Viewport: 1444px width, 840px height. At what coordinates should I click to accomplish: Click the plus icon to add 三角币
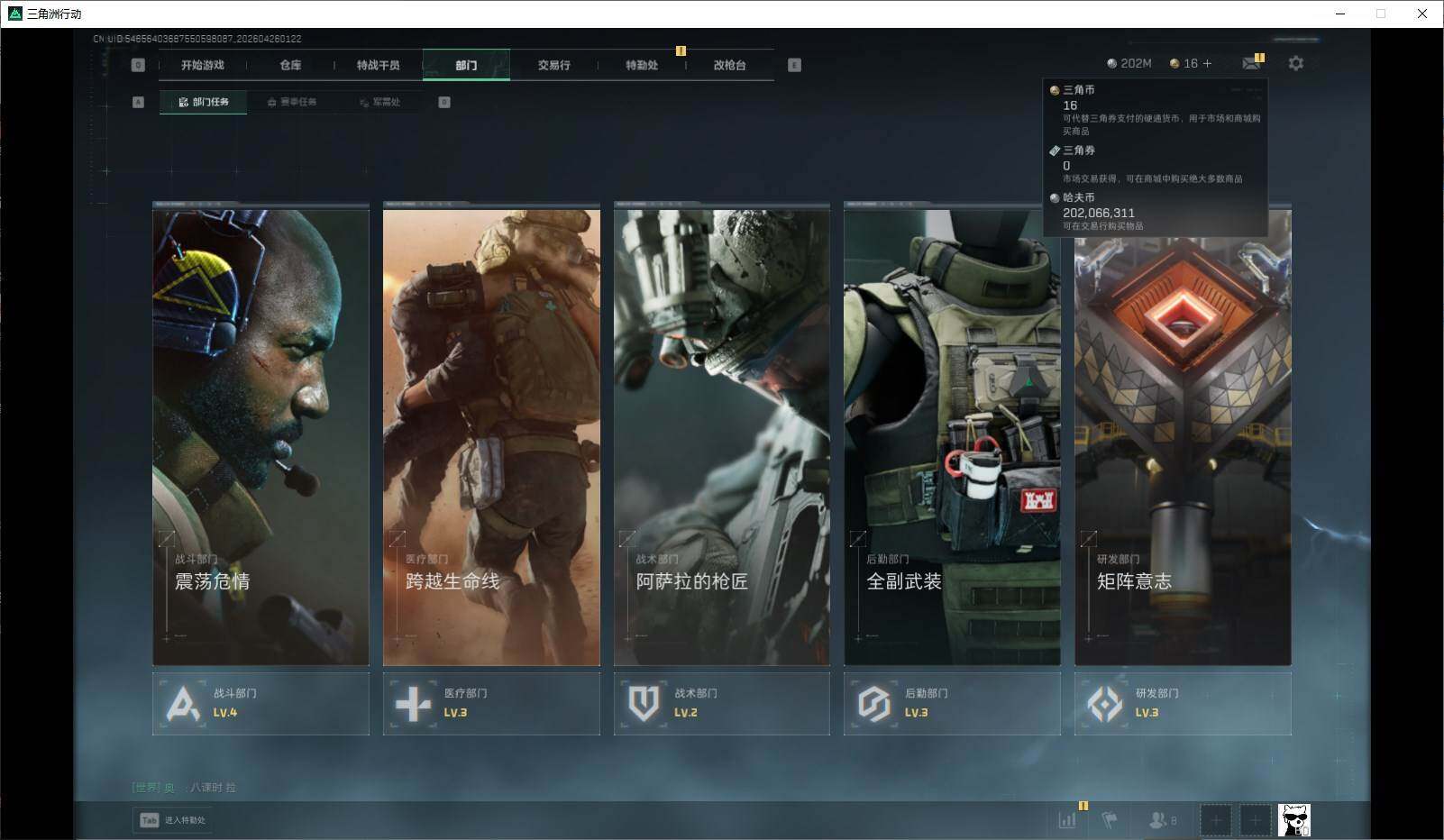tap(1208, 63)
